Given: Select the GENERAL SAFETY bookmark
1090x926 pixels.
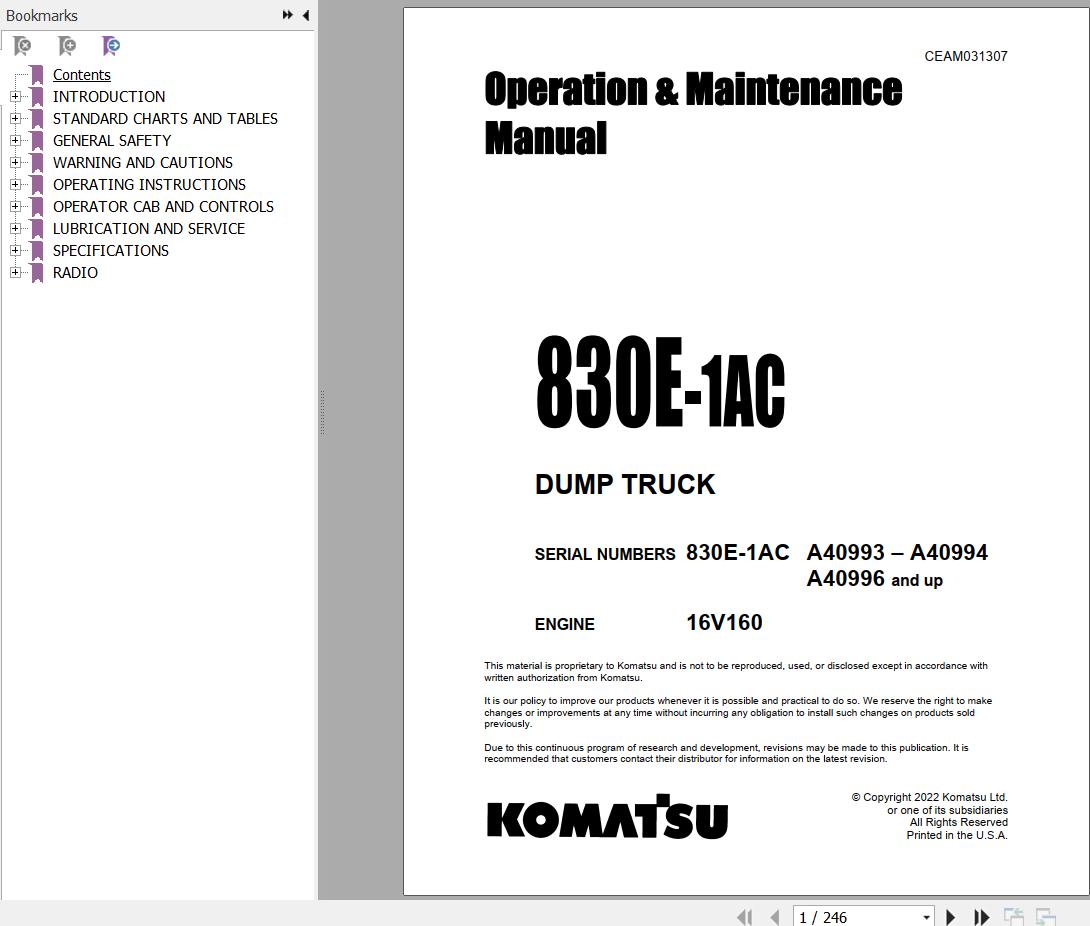Looking at the screenshot, I should pos(112,141).
